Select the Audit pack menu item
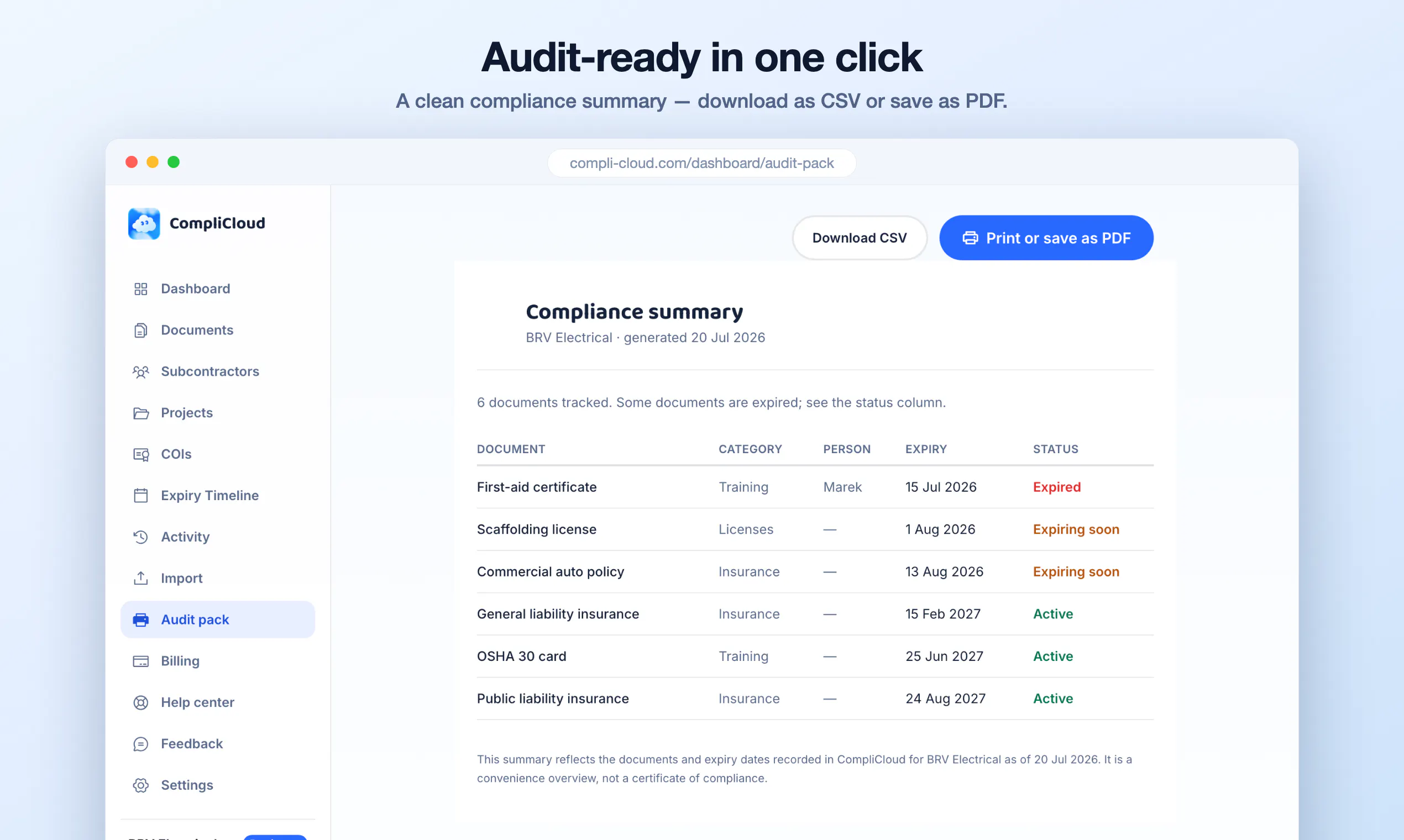Image resolution: width=1404 pixels, height=840 pixels. pos(217,620)
